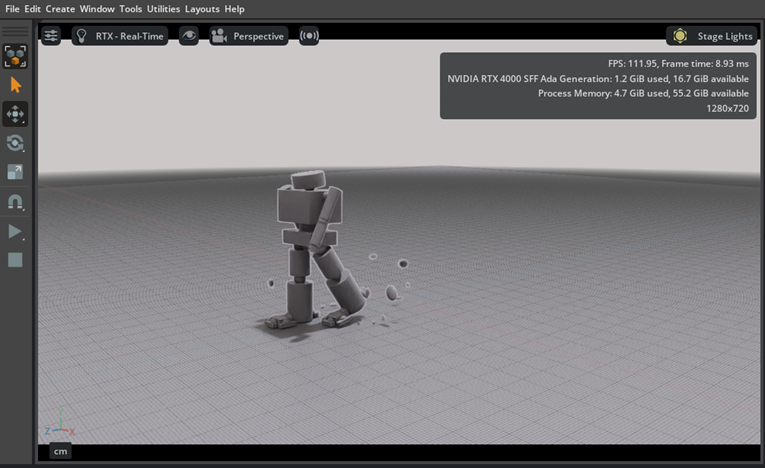The height and width of the screenshot is (468, 765).
Task: Open the RTX - Real-Time renderer dropdown
Action: [x=119, y=36]
